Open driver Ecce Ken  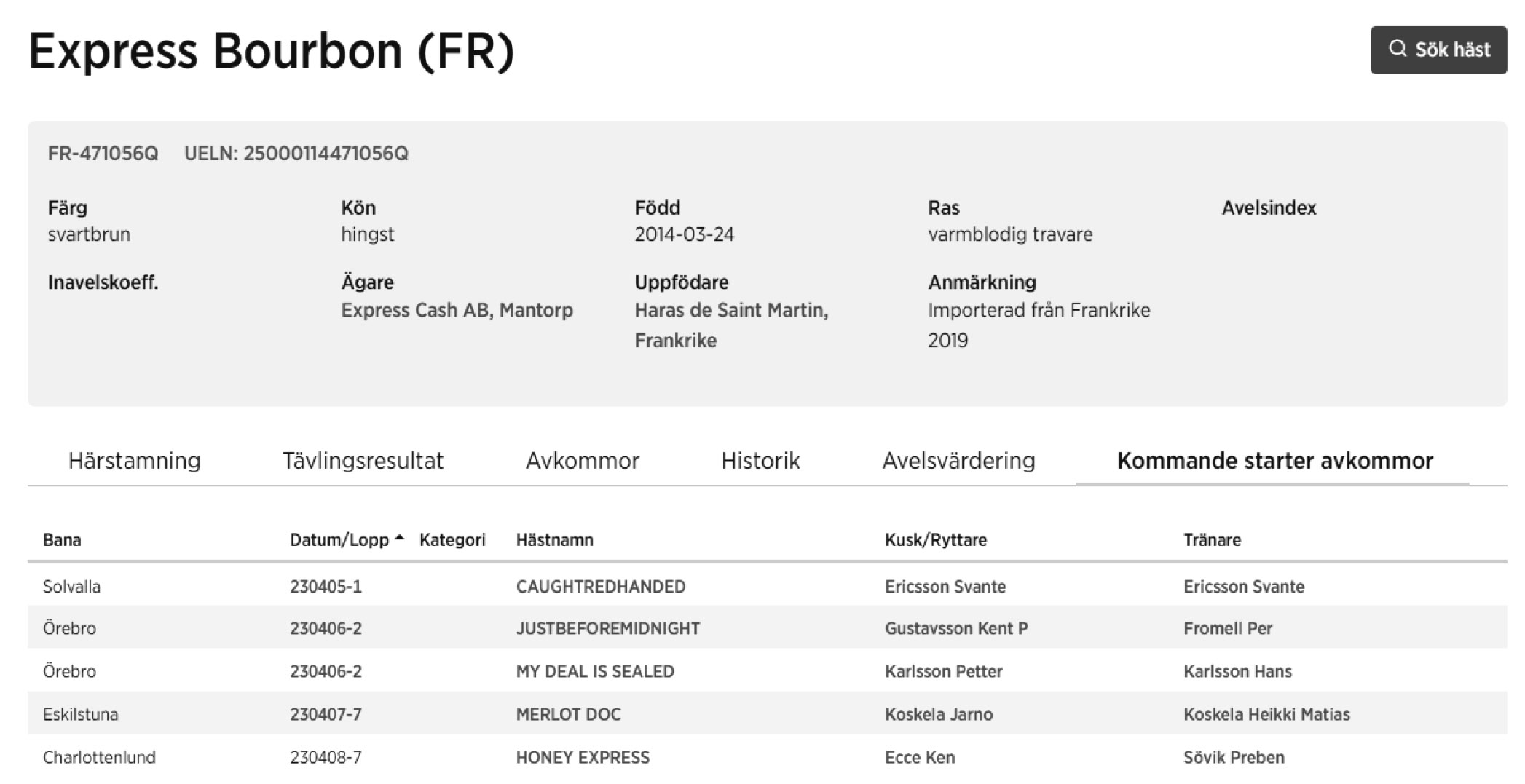click(x=920, y=756)
